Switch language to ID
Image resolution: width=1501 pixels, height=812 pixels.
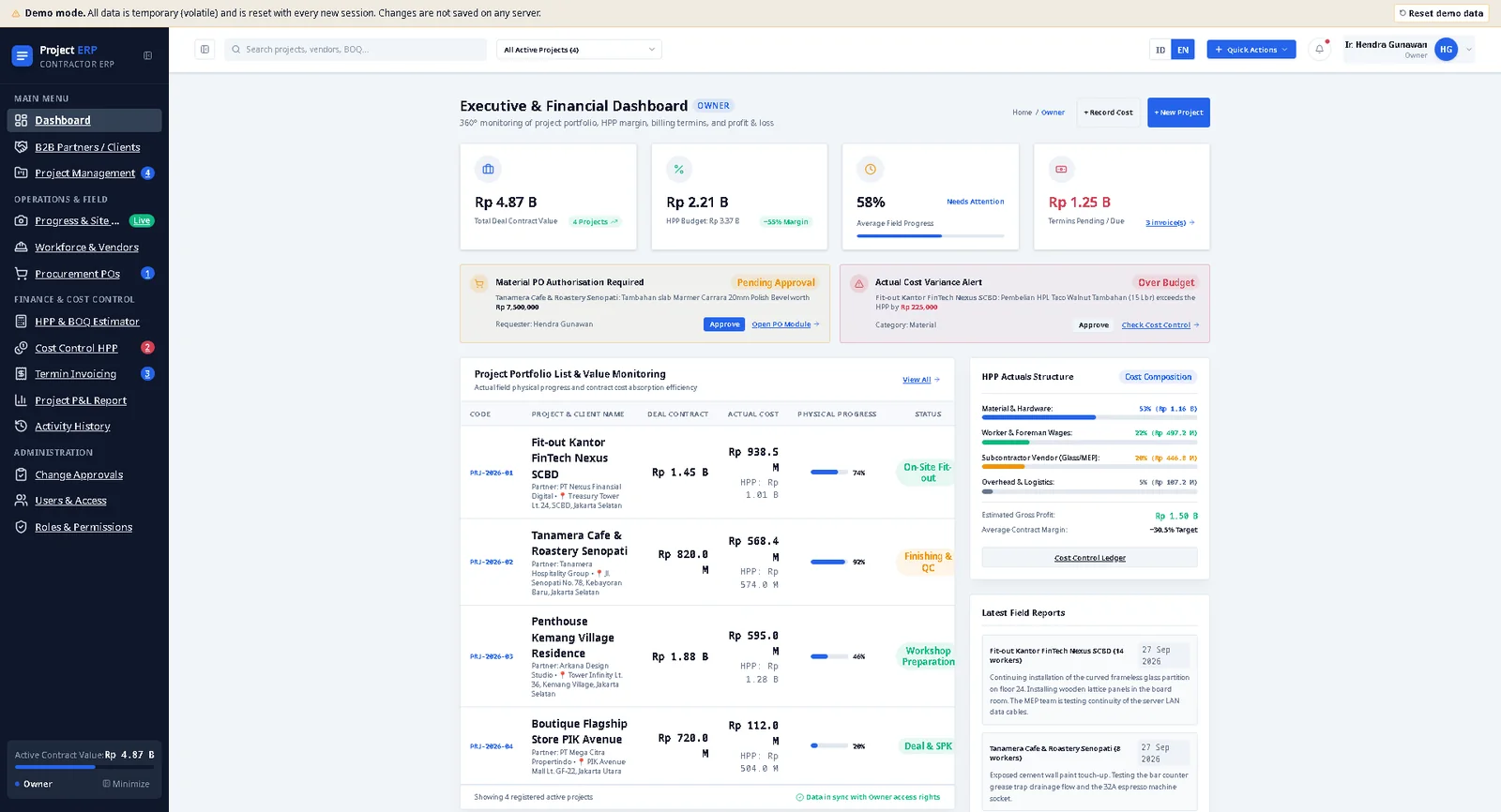pos(1160,50)
